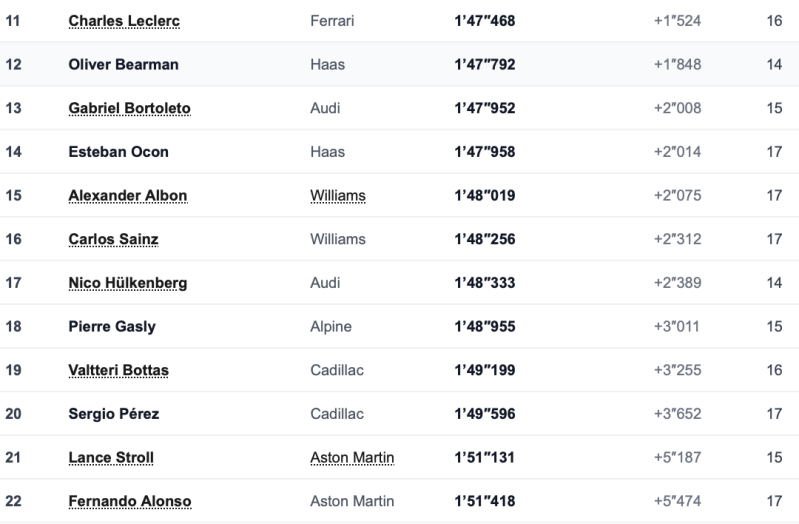This screenshot has height=524, width=799.
Task: Open the Carlos Sainz driver link
Action: [x=114, y=239]
